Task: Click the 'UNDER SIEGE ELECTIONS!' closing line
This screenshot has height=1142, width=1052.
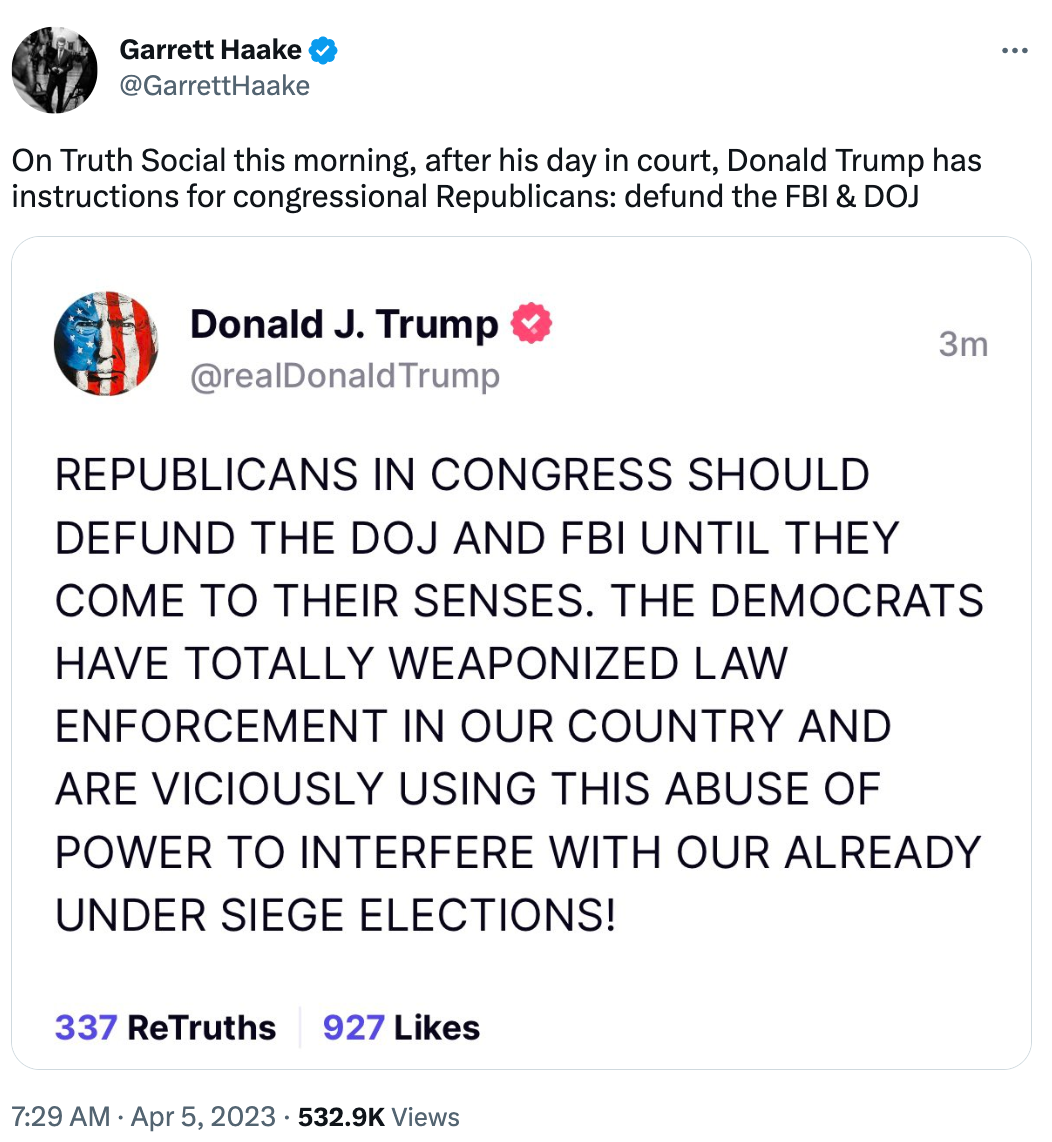Action: point(335,913)
